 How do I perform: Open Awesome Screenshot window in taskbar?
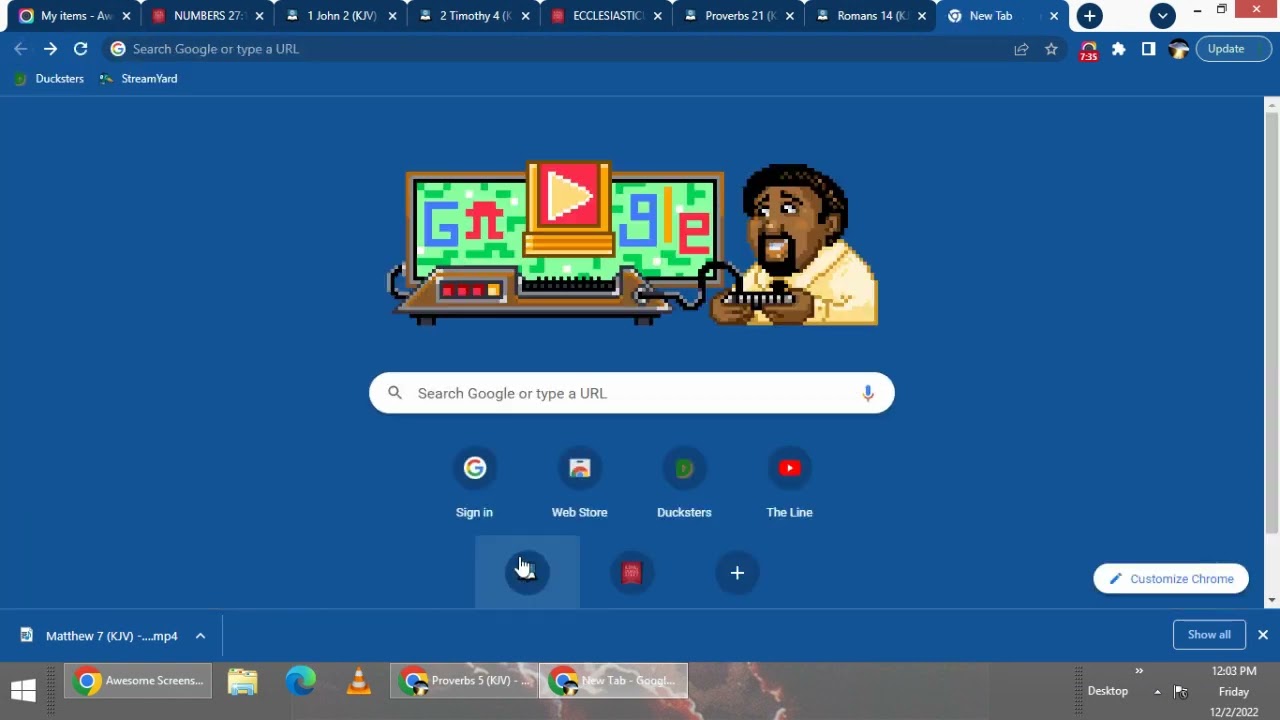(140, 681)
